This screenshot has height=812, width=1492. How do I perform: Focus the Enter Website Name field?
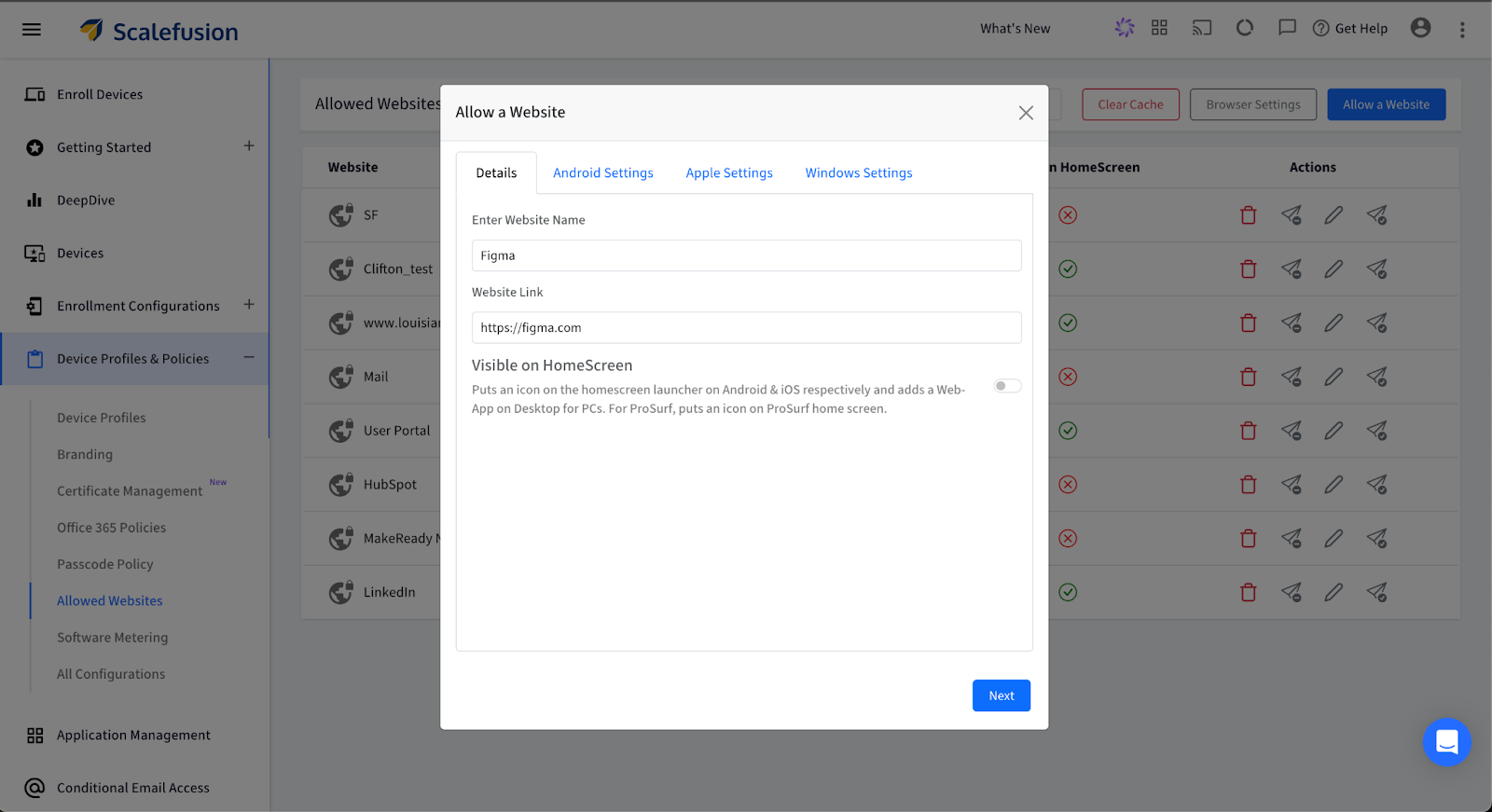click(746, 255)
